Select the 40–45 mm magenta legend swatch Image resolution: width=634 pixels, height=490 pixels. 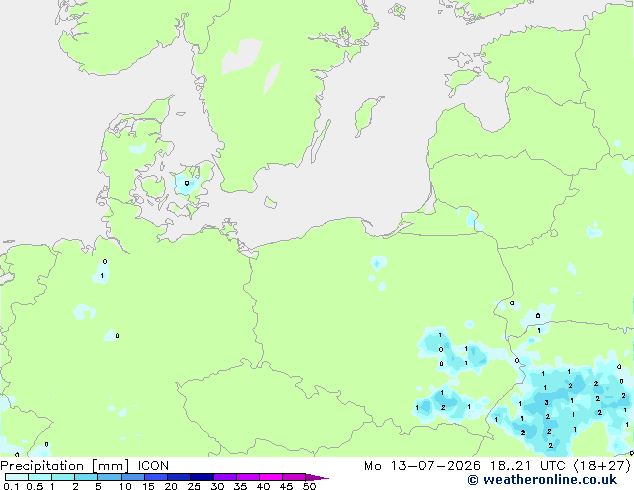coord(271,477)
